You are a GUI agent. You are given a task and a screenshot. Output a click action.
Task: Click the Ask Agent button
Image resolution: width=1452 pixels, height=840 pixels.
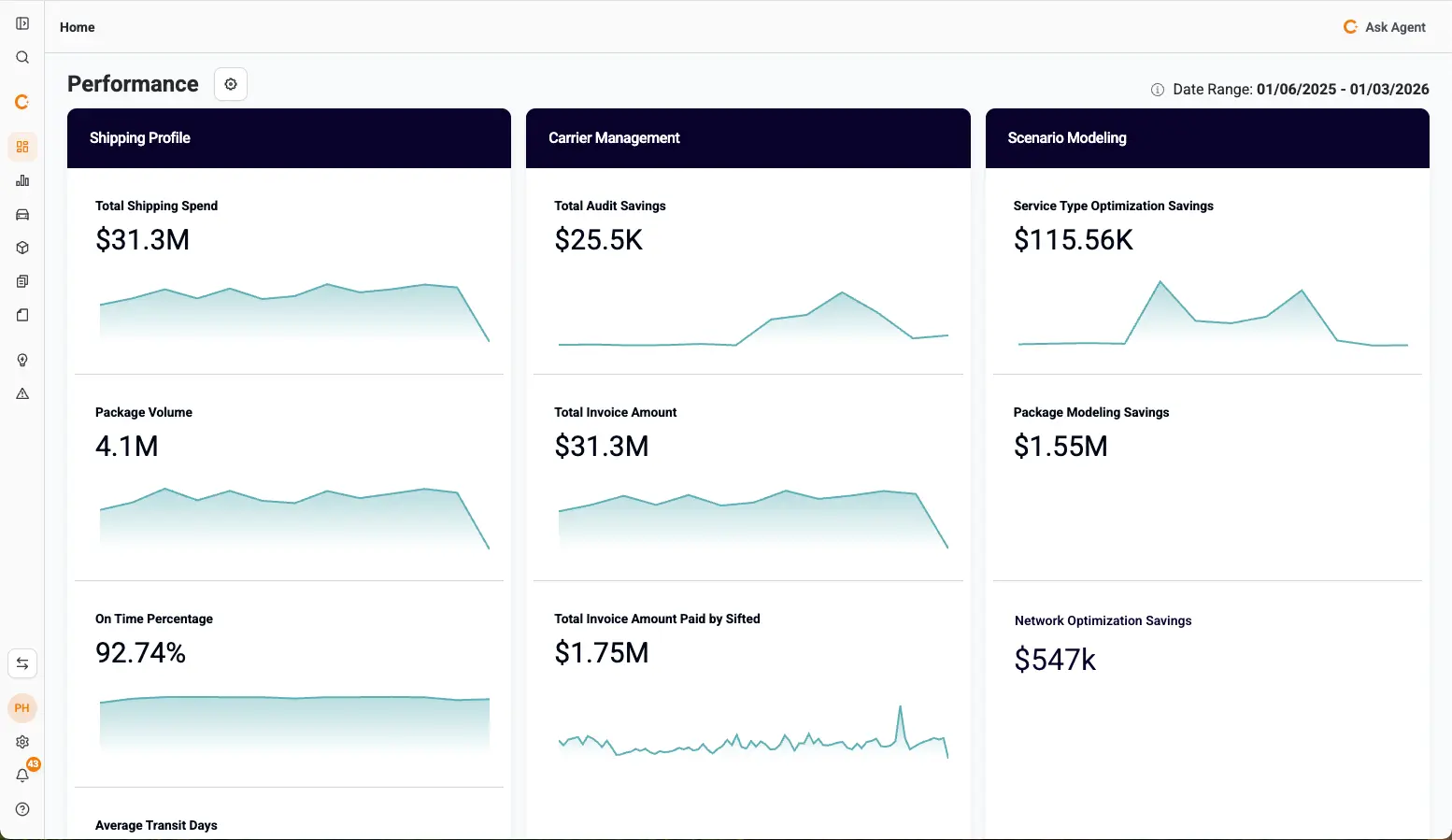pyautogui.click(x=1385, y=27)
